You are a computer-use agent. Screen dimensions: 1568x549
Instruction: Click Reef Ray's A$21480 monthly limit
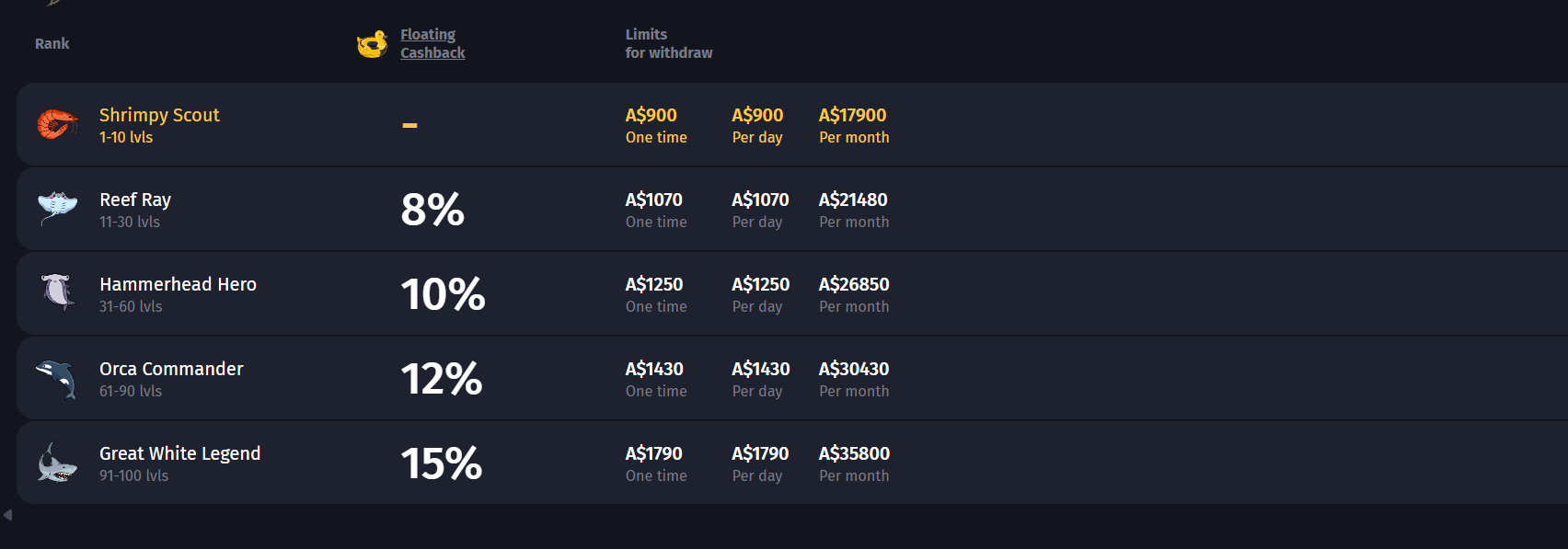click(x=853, y=200)
